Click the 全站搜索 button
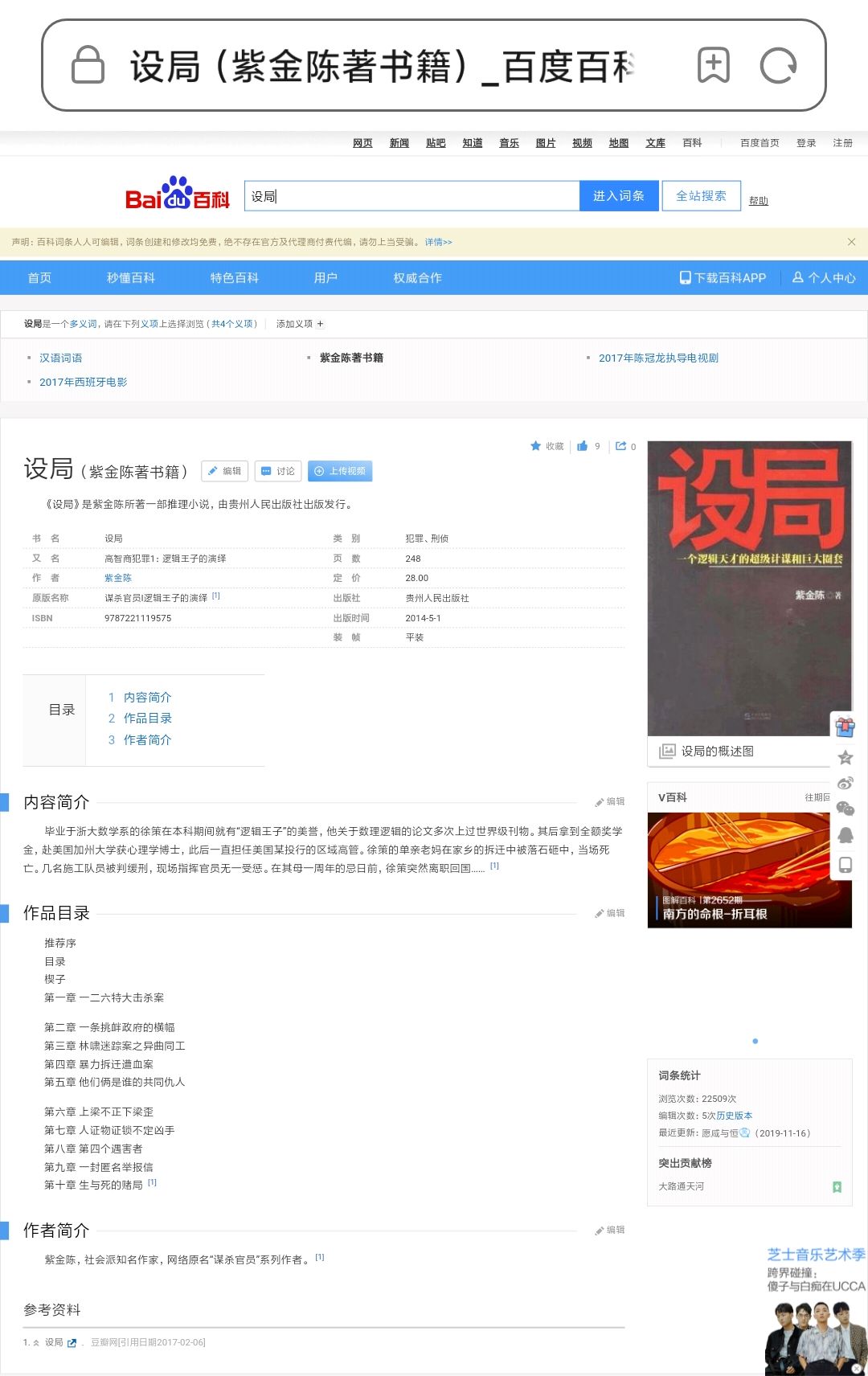The width and height of the screenshot is (868, 1376). coord(701,196)
